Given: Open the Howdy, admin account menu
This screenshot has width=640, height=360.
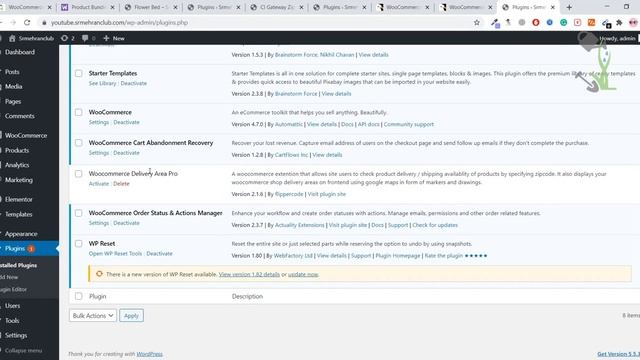Looking at the screenshot, I should point(618,38).
